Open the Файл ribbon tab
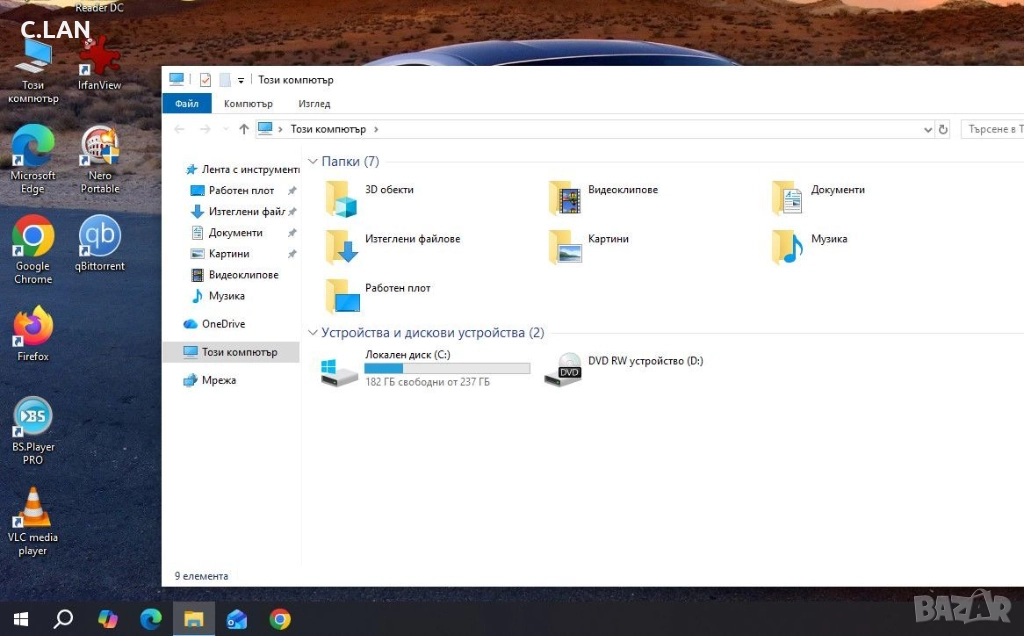1024x636 pixels. (x=186, y=104)
